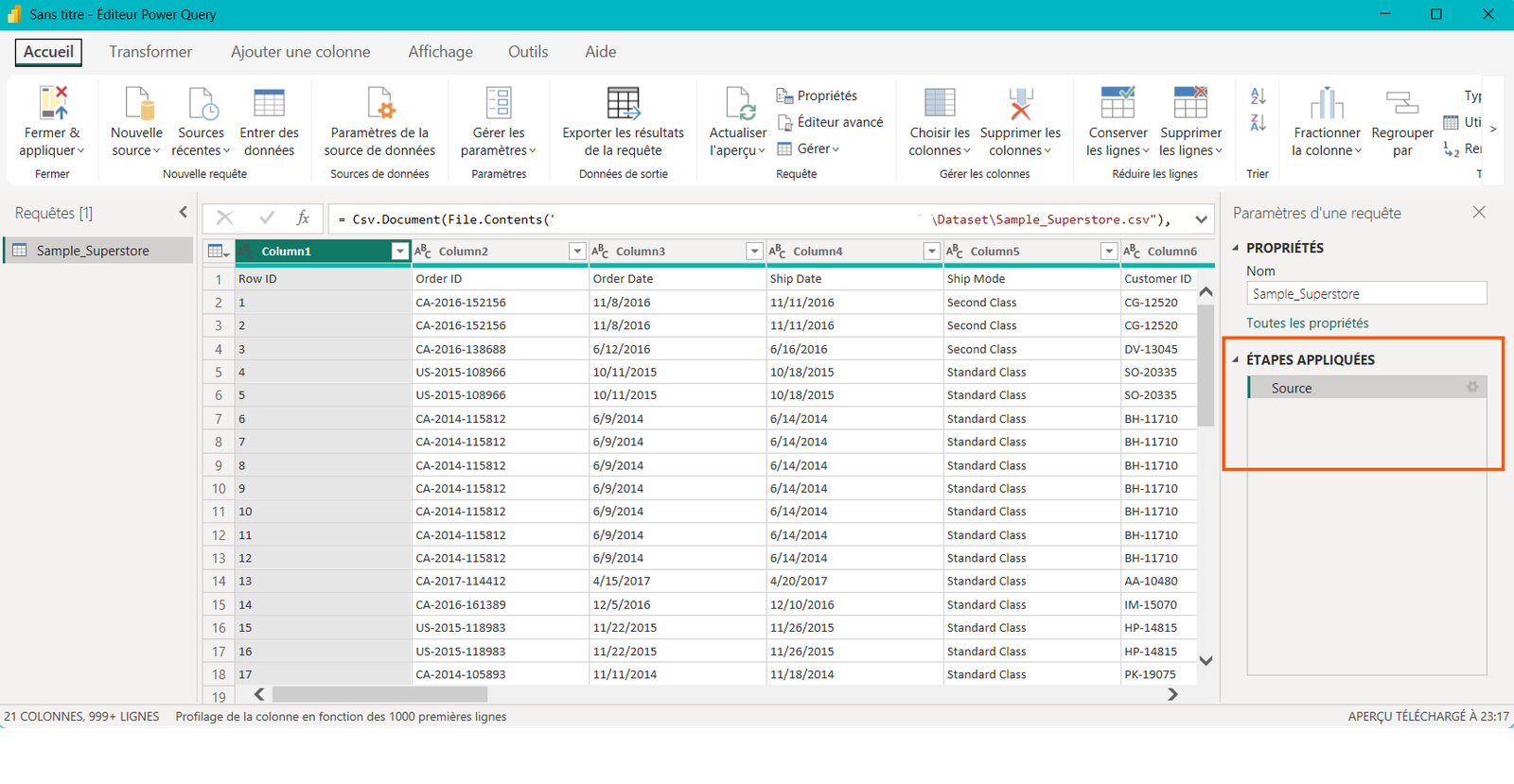Screen dimensions: 1514x784
Task: Click the fx formula icon
Action: point(303,218)
